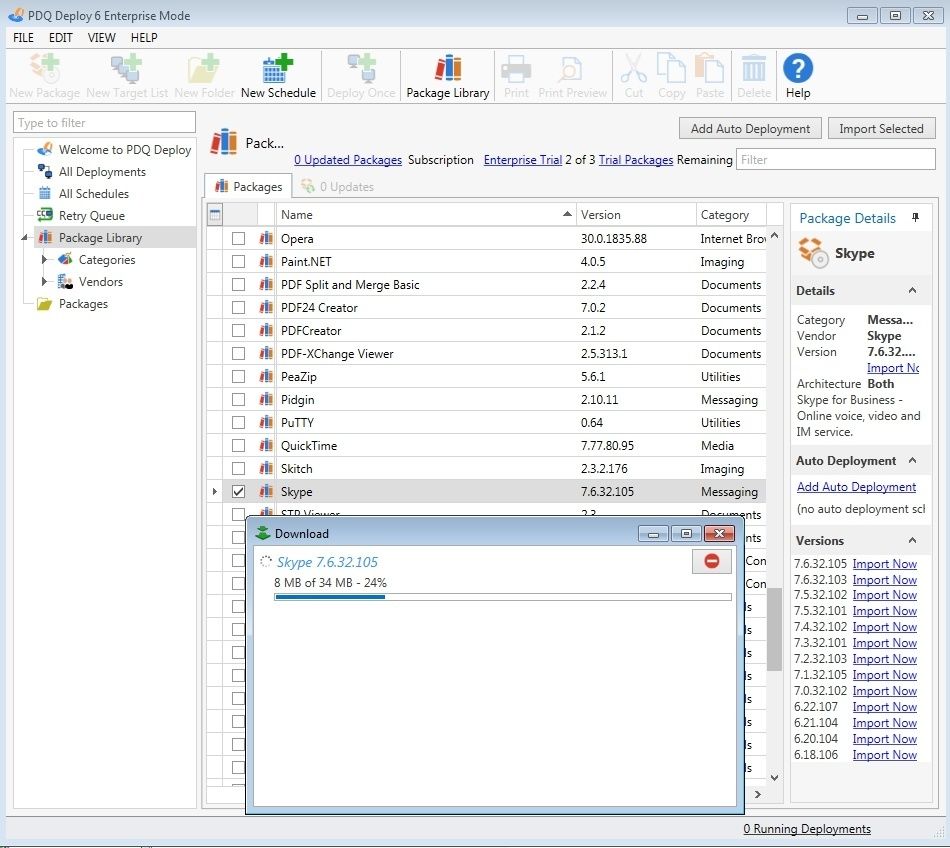
Task: Open Welcome to PDQ Deploy item
Action: click(x=124, y=149)
